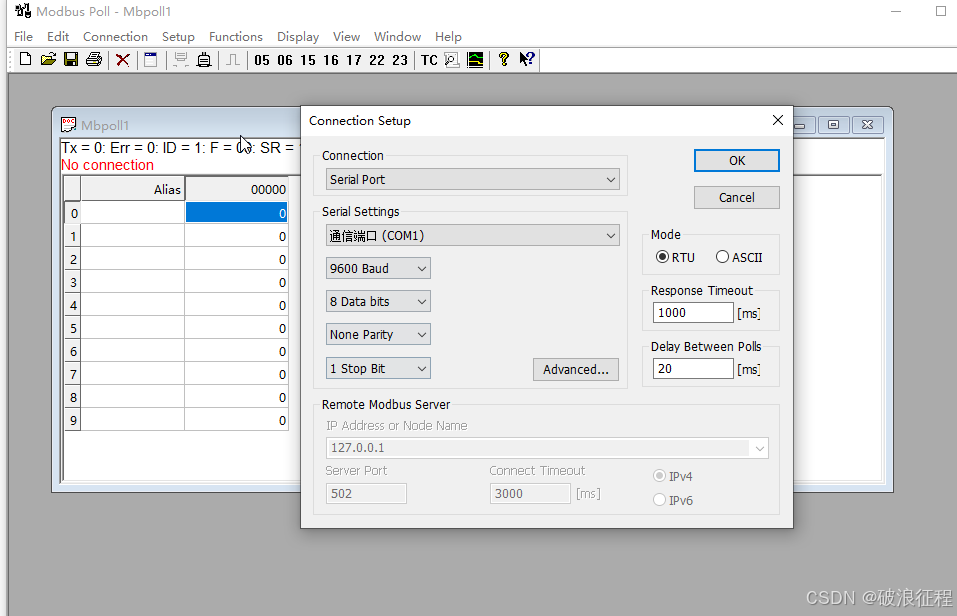The height and width of the screenshot is (616, 957).
Task: Click the Server Port 502 field
Action: pyautogui.click(x=366, y=493)
